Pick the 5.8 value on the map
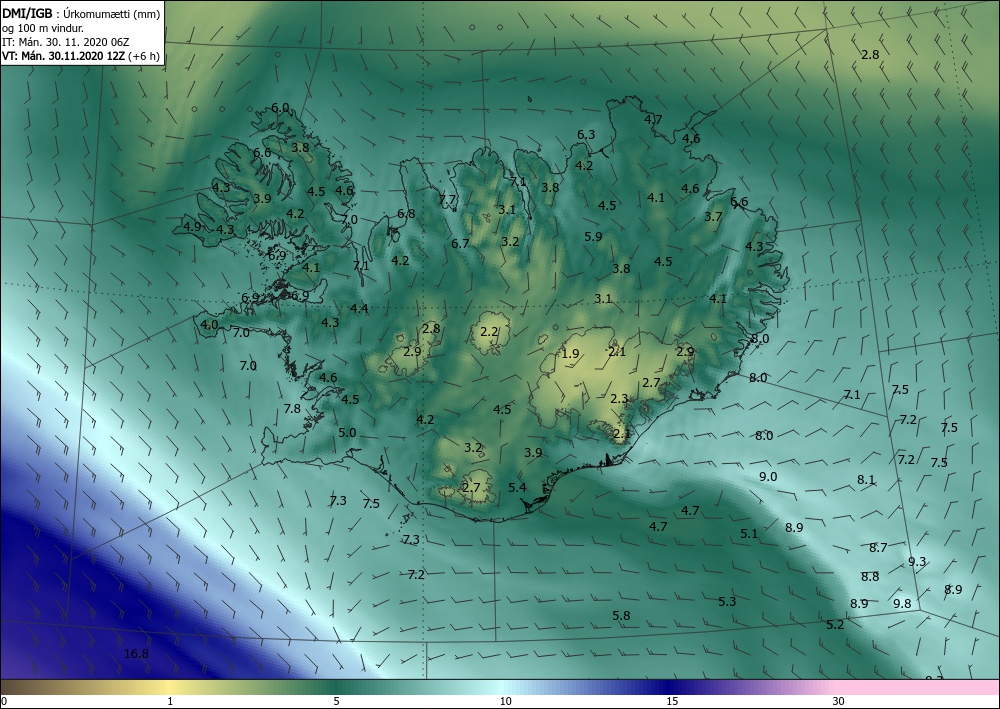Screen dimensions: 1000x709 (621, 616)
